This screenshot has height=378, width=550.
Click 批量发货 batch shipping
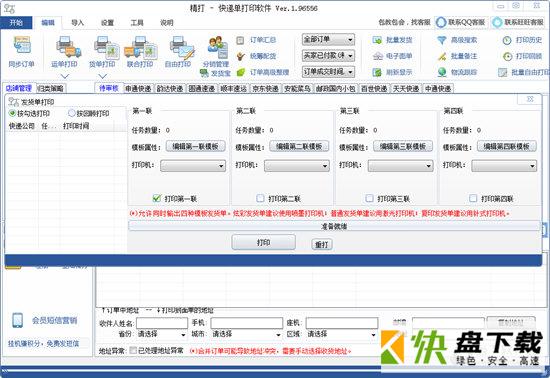click(x=392, y=40)
